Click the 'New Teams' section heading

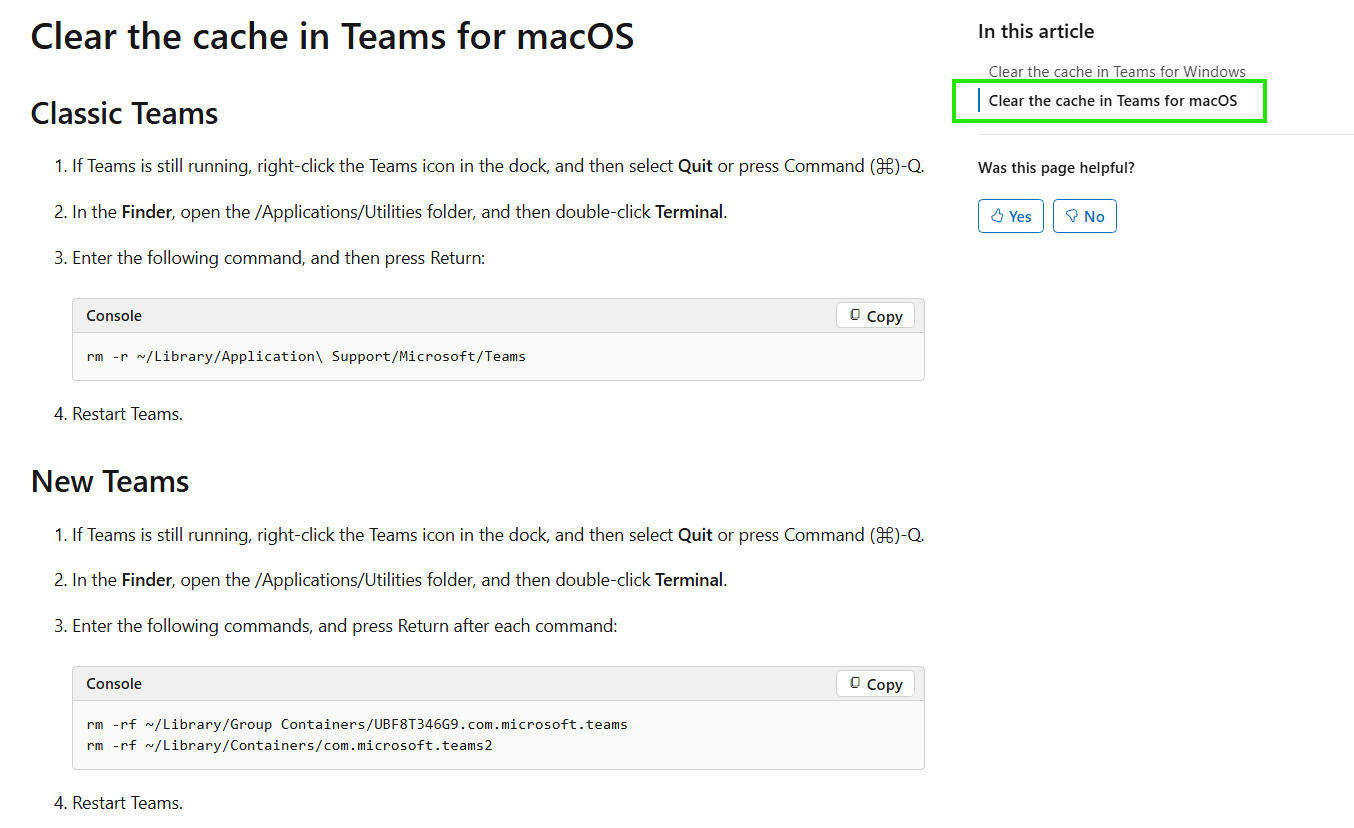click(x=110, y=481)
